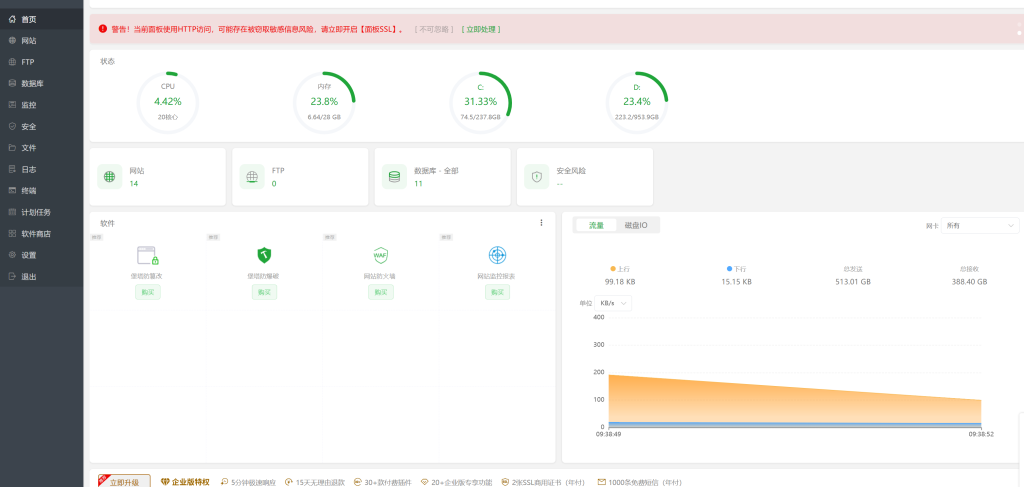Go to 数据库 (Database) in sidebar
The height and width of the screenshot is (487, 1024).
point(32,83)
